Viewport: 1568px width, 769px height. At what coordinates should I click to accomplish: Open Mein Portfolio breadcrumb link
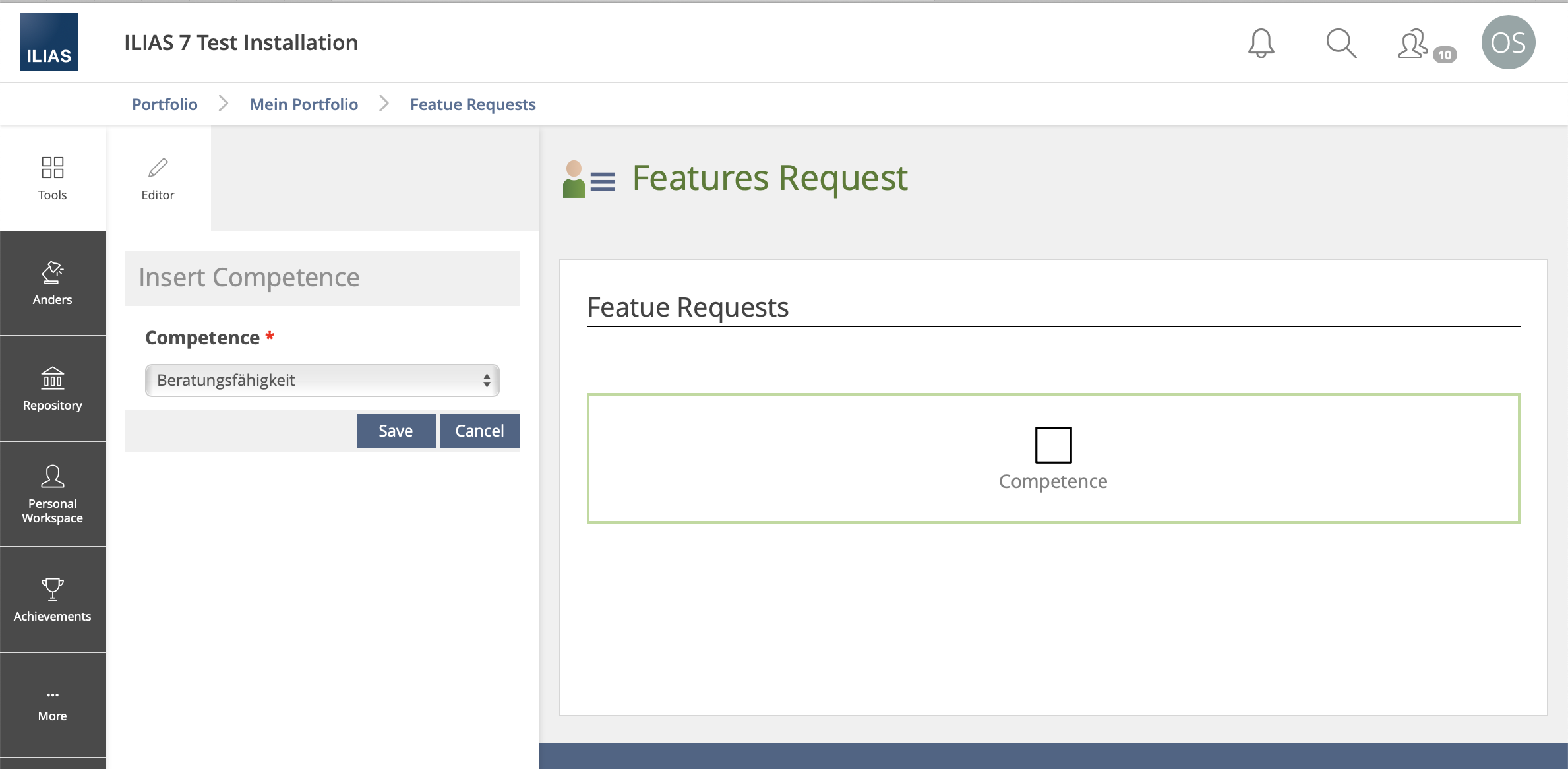click(x=303, y=104)
